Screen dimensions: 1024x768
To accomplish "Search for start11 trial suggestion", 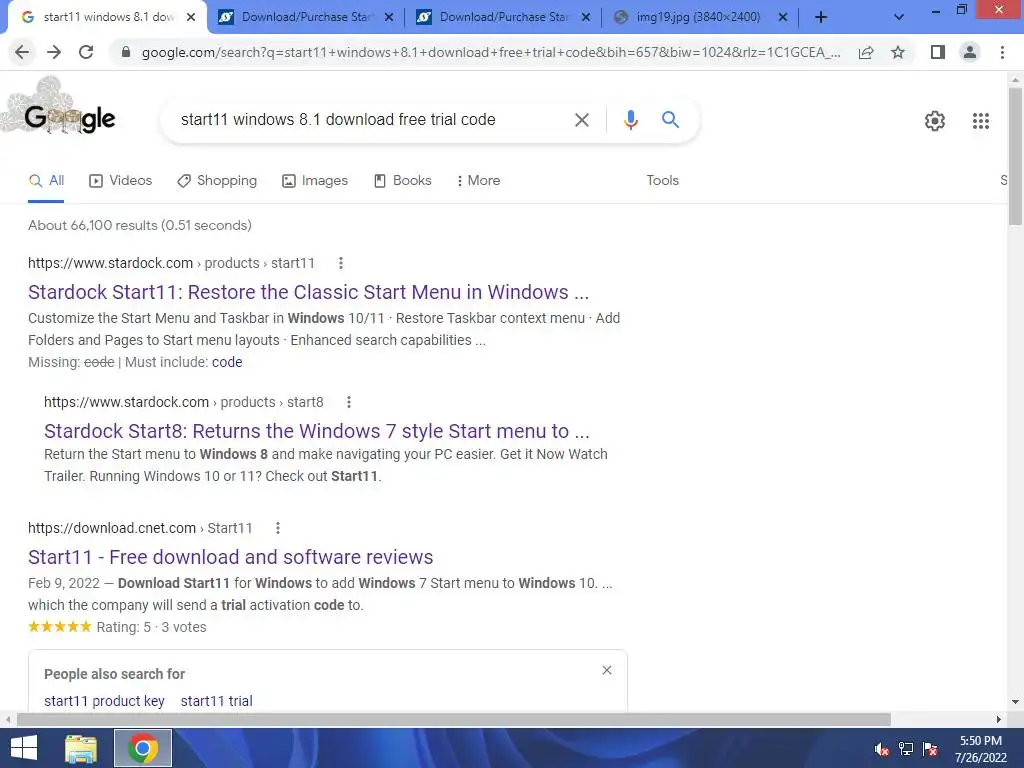I will [x=216, y=701].
